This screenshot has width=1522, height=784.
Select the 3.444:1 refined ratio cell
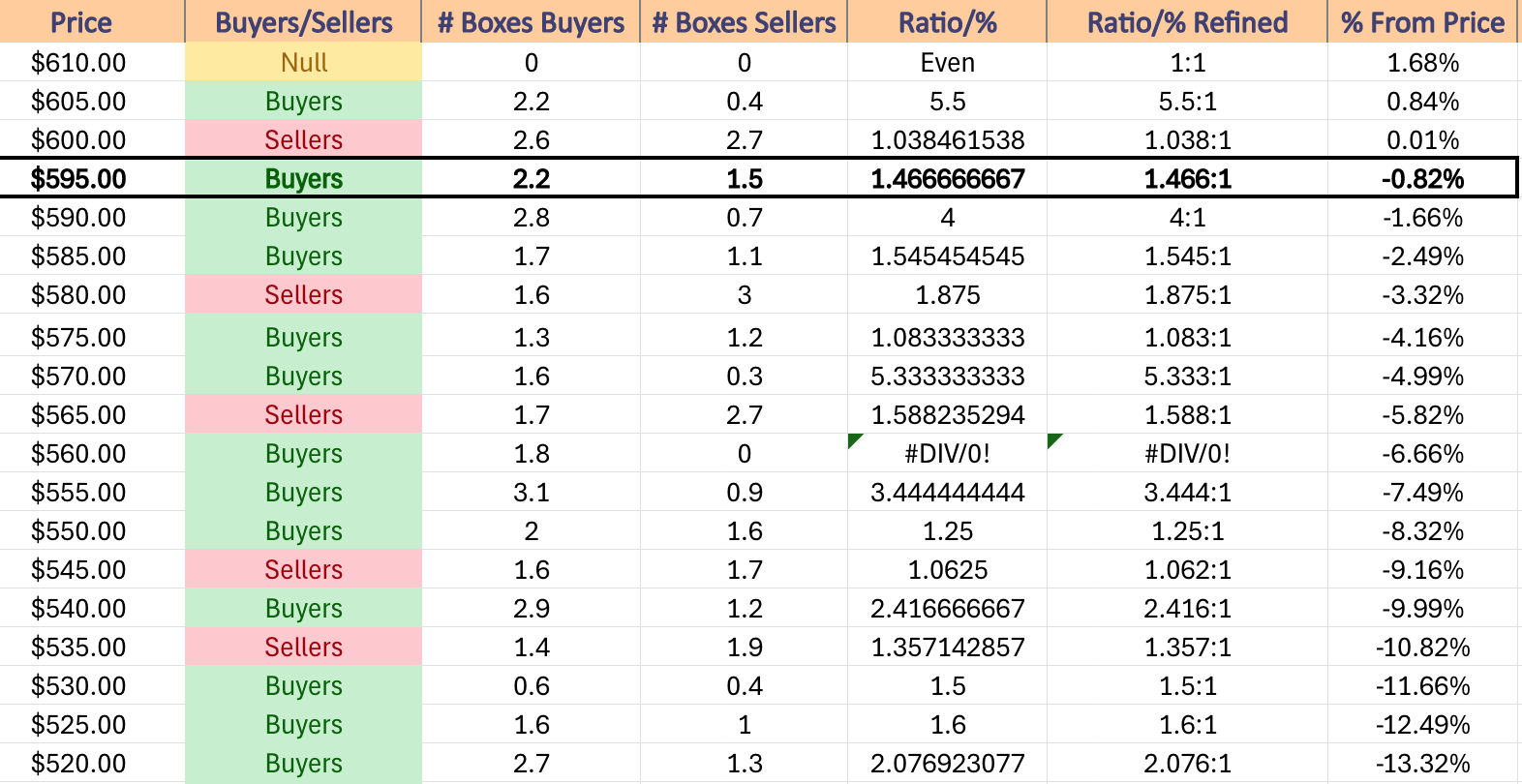point(1187,493)
